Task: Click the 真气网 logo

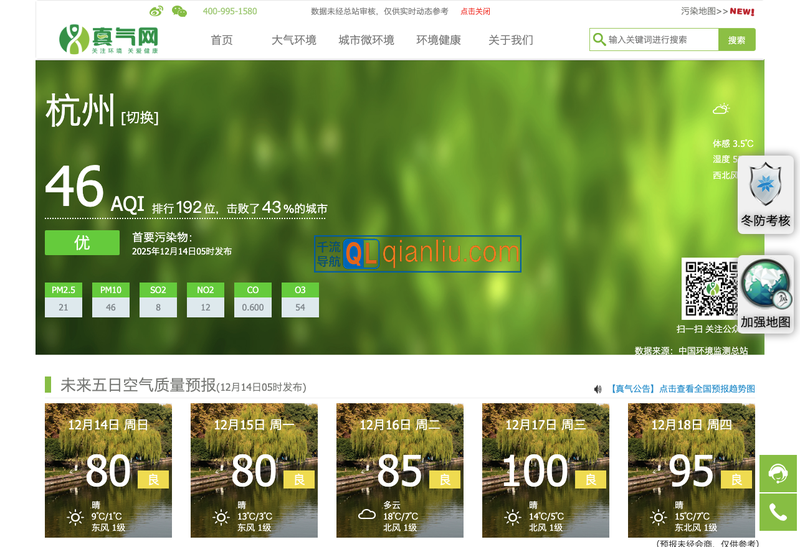Action: [110, 40]
